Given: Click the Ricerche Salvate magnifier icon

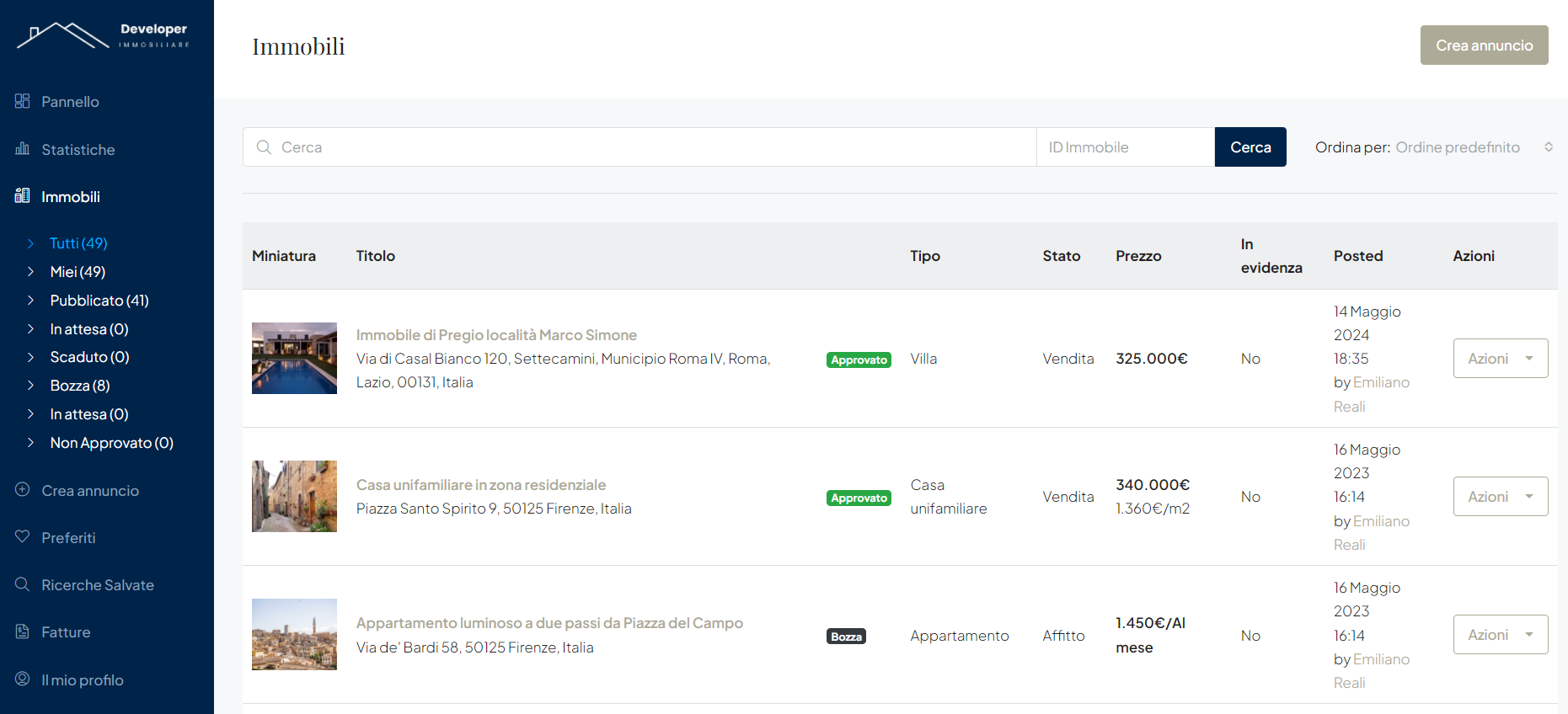Looking at the screenshot, I should (23, 584).
